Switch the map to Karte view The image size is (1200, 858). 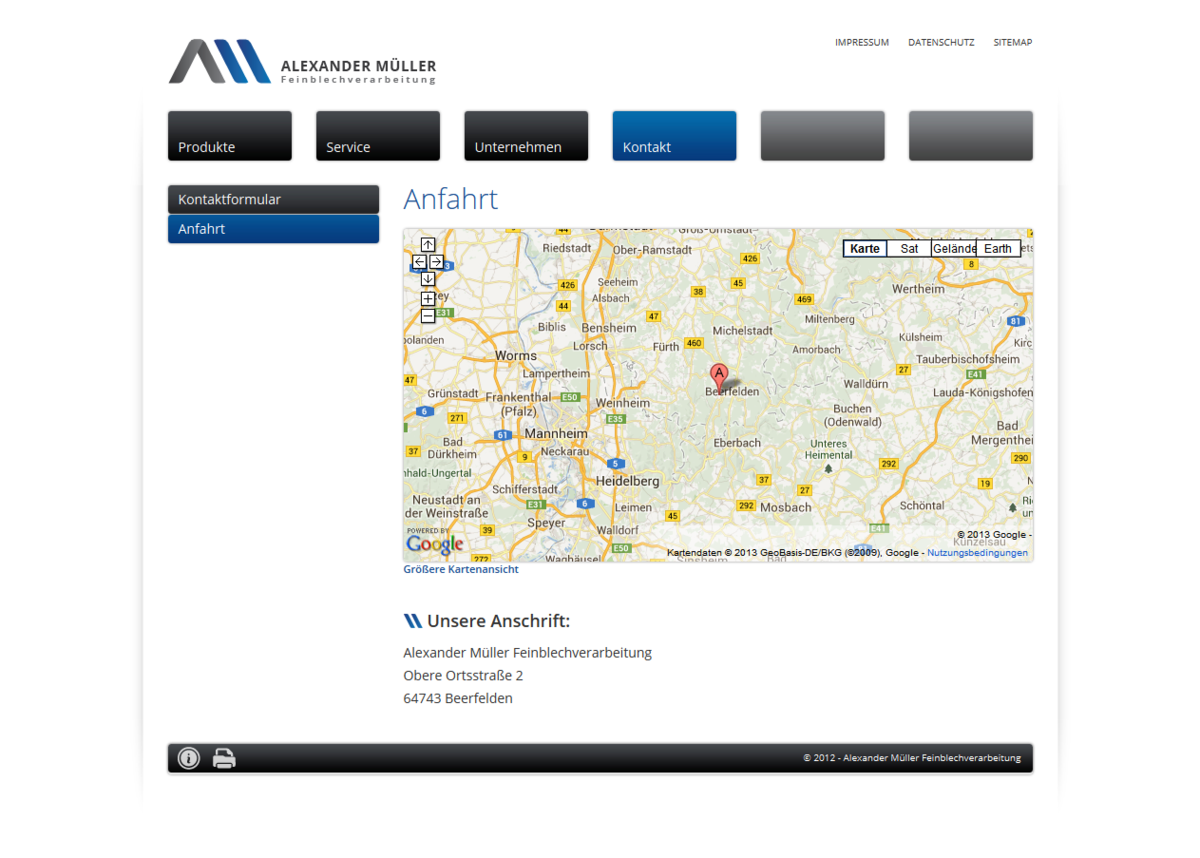(x=865, y=248)
